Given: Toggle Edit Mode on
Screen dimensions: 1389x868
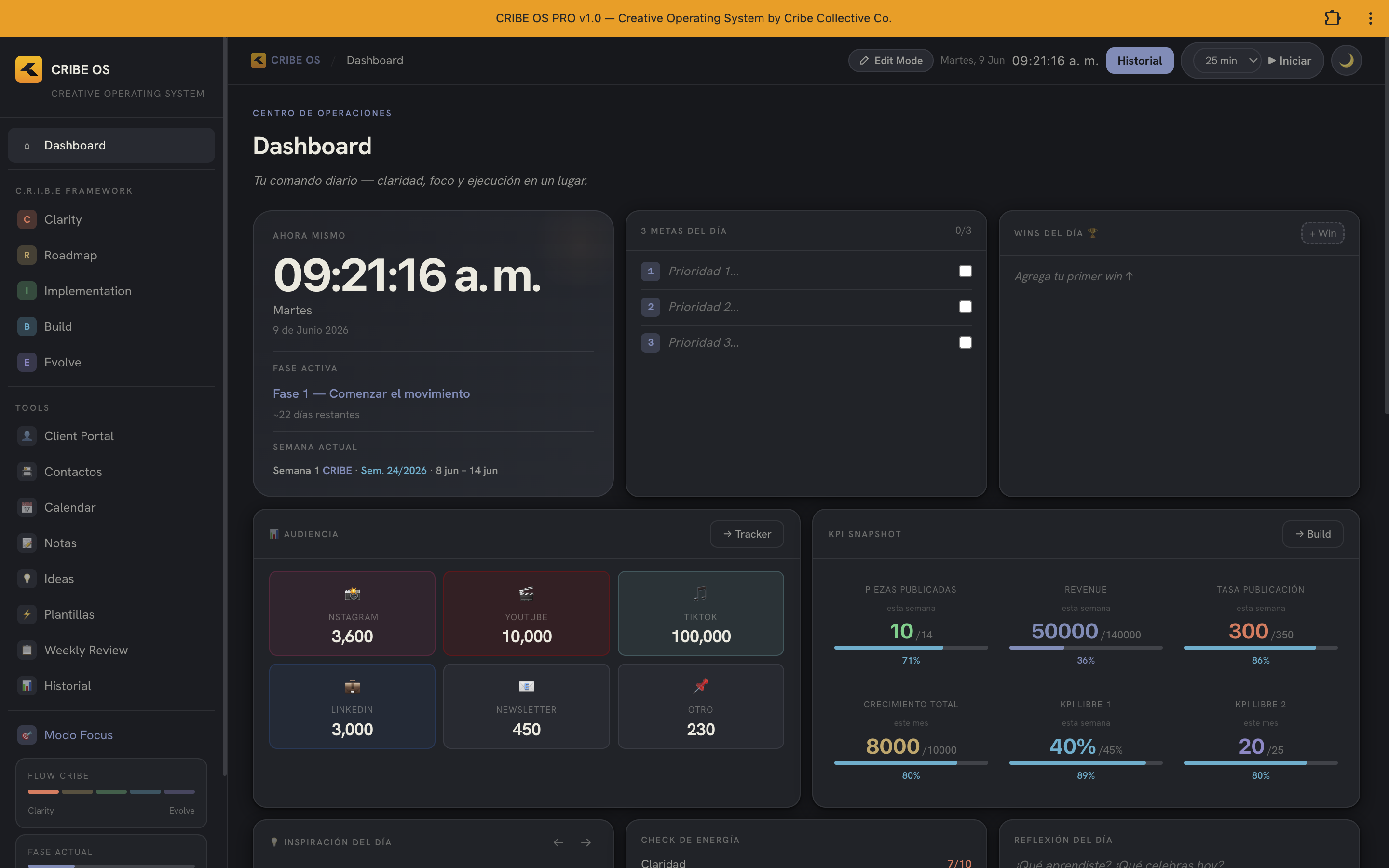Looking at the screenshot, I should click(890, 60).
